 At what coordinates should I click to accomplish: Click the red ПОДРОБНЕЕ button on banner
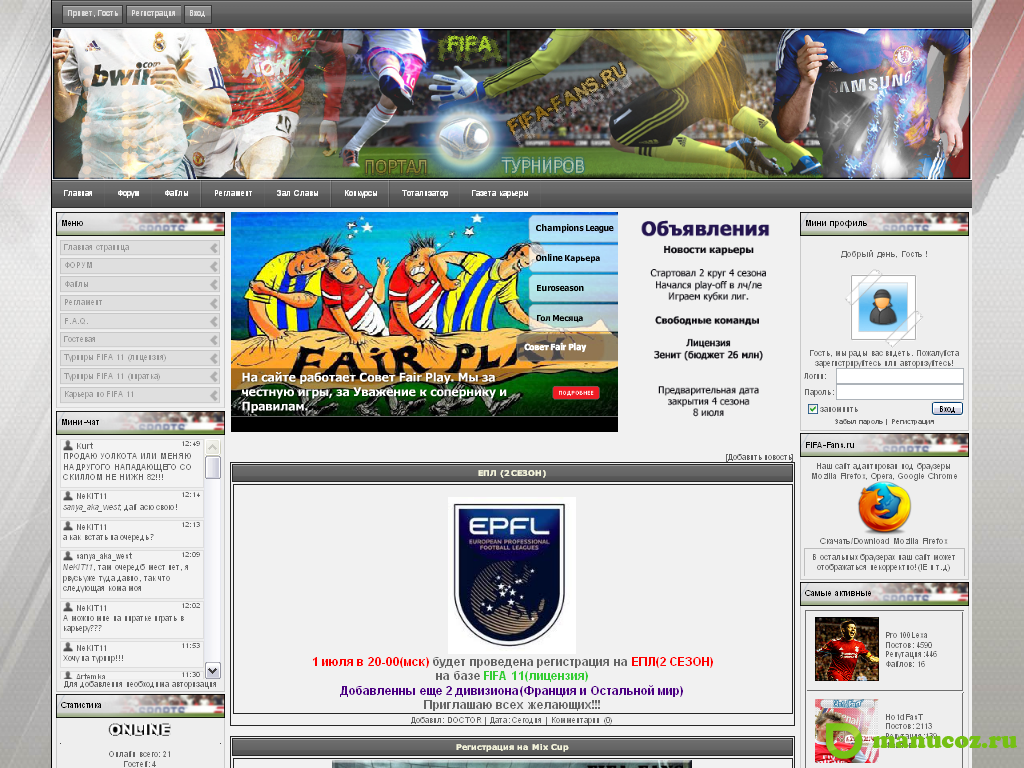575,393
